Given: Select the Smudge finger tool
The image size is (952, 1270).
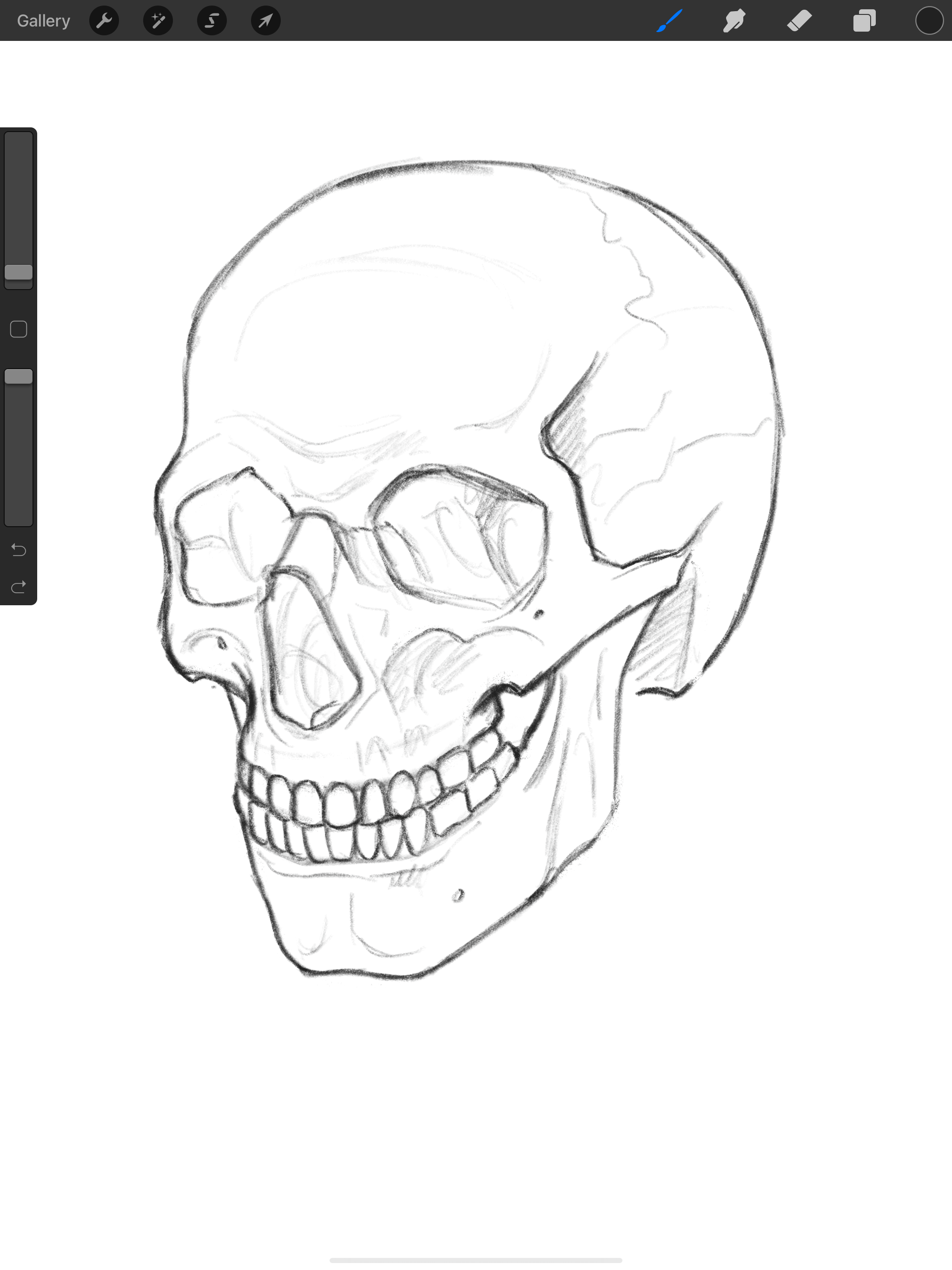Looking at the screenshot, I should [x=734, y=20].
